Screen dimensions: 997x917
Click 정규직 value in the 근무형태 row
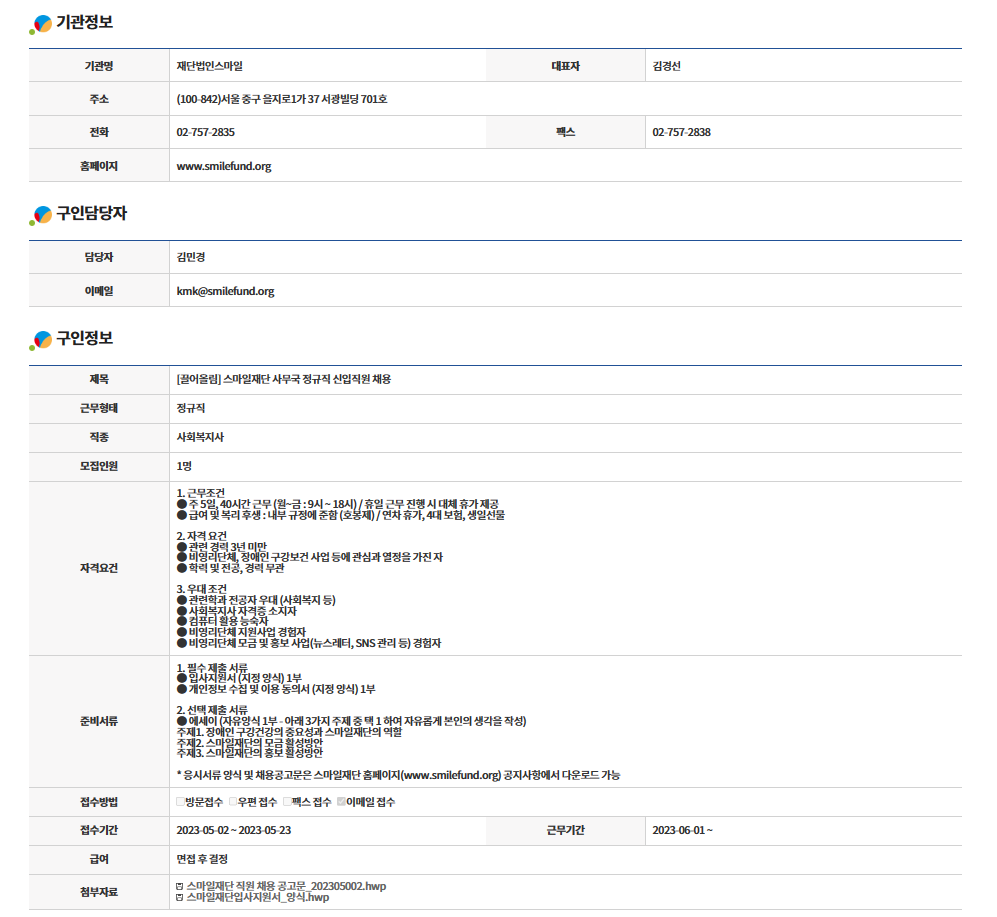click(x=191, y=408)
